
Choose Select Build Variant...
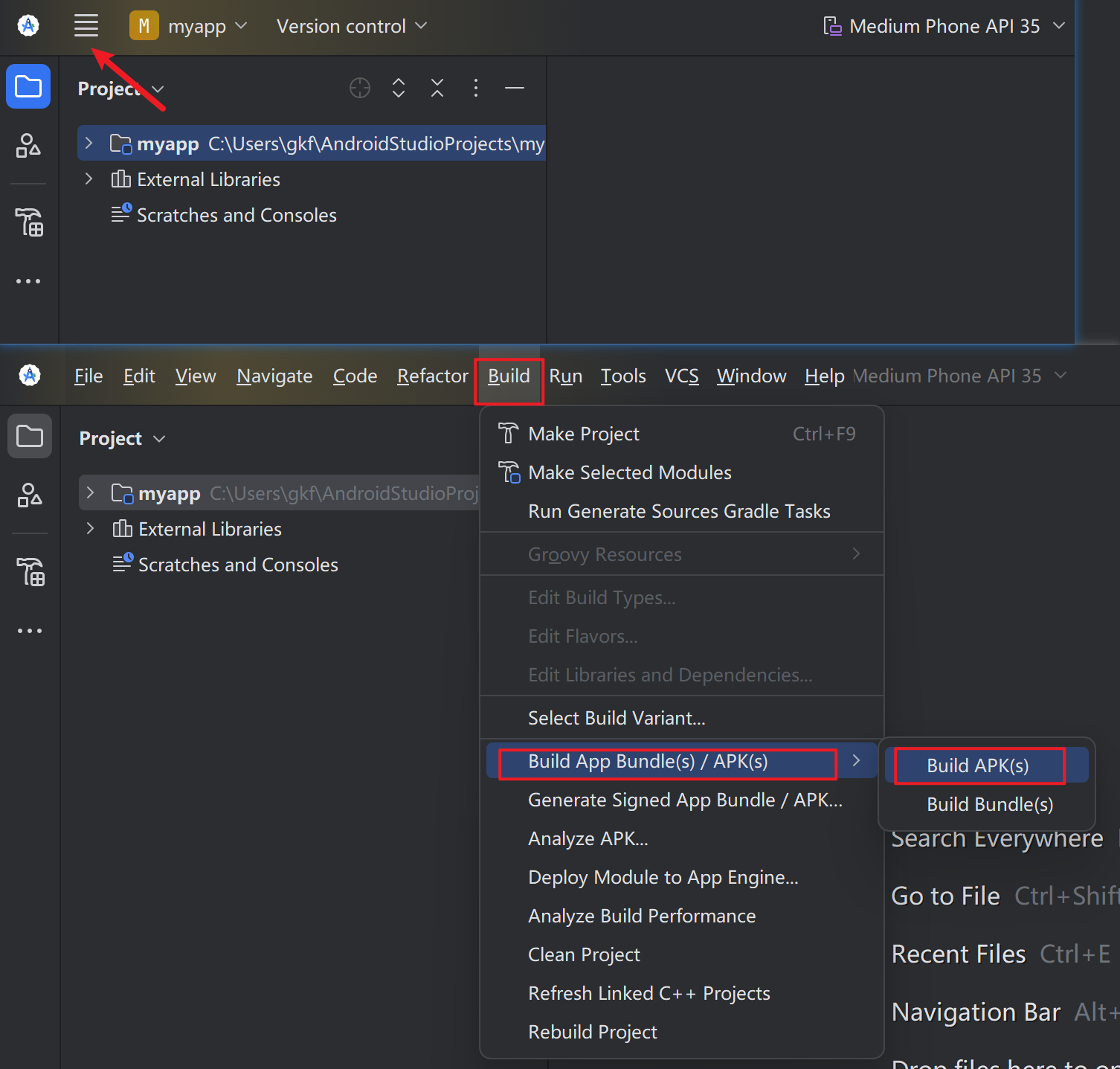click(682, 718)
